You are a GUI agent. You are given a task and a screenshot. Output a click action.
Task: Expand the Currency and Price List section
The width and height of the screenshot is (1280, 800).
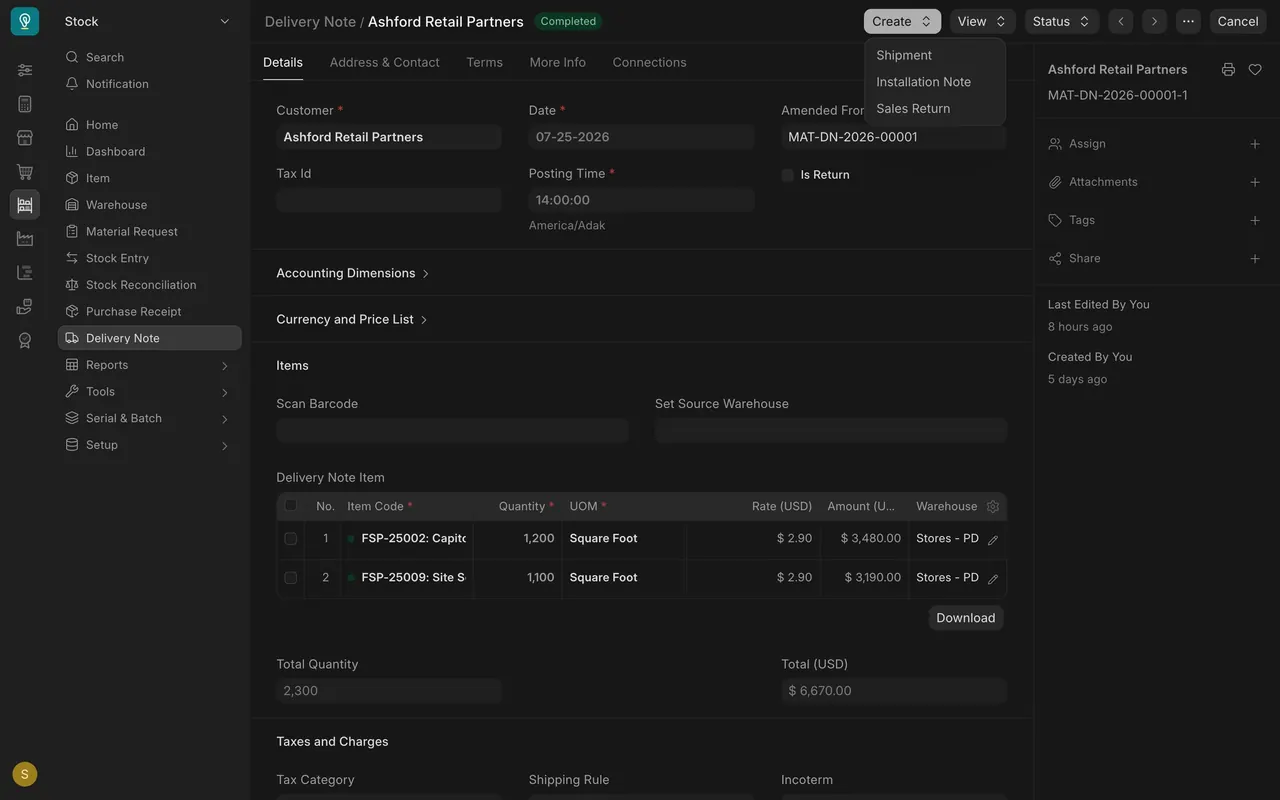[x=351, y=319]
